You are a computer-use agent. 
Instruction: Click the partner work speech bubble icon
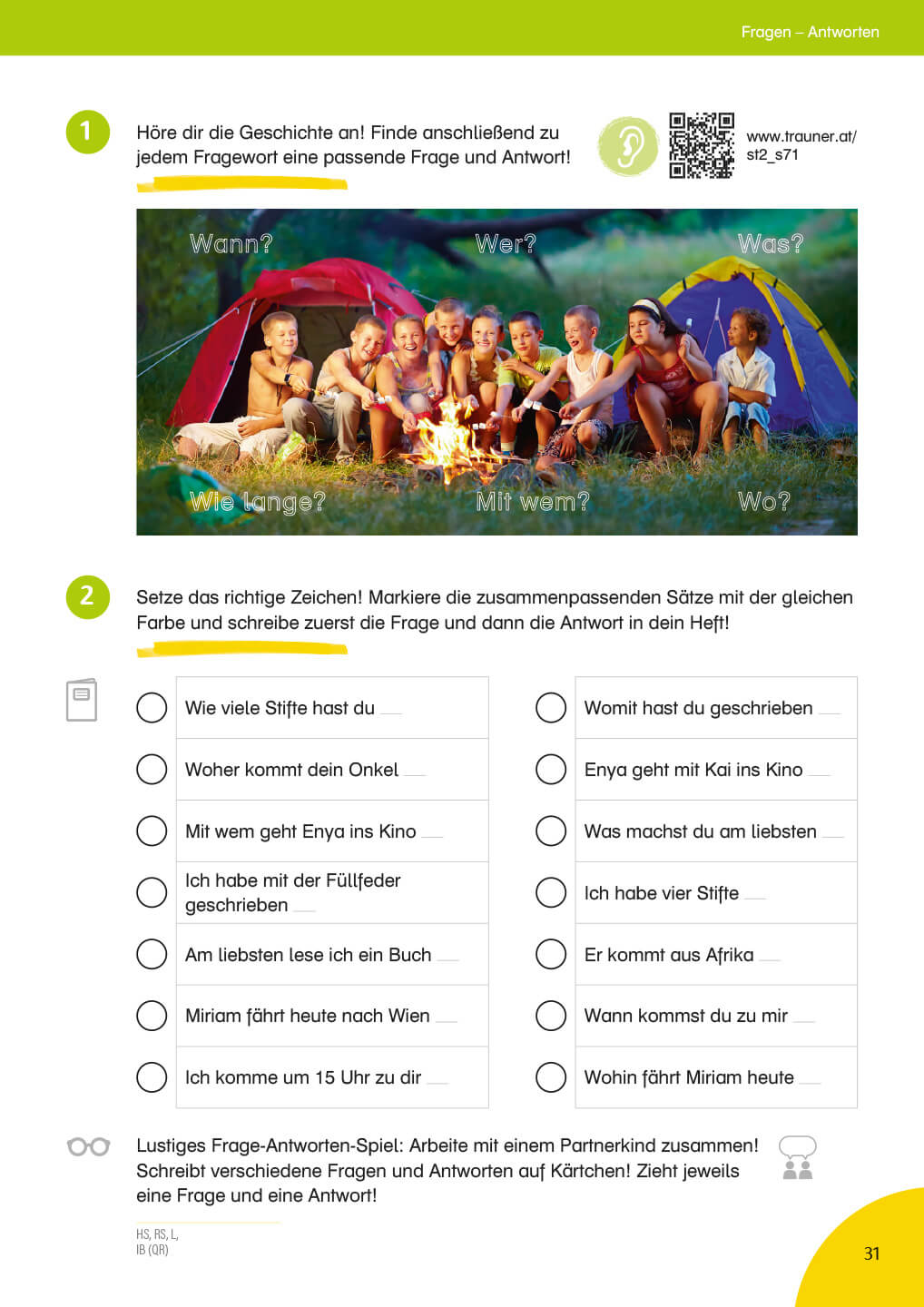pos(798,1157)
